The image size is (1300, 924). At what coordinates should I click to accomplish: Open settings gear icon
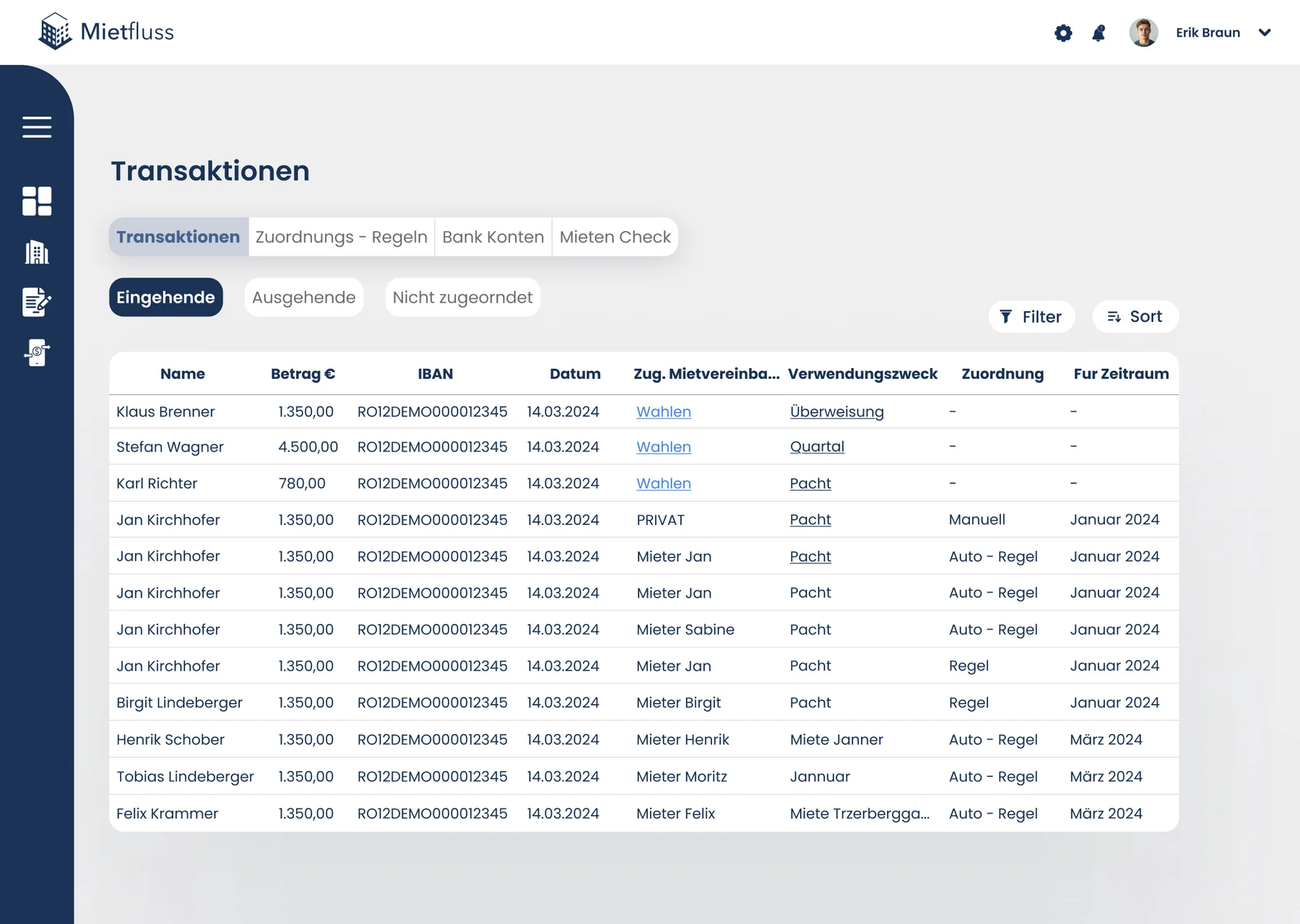point(1063,32)
